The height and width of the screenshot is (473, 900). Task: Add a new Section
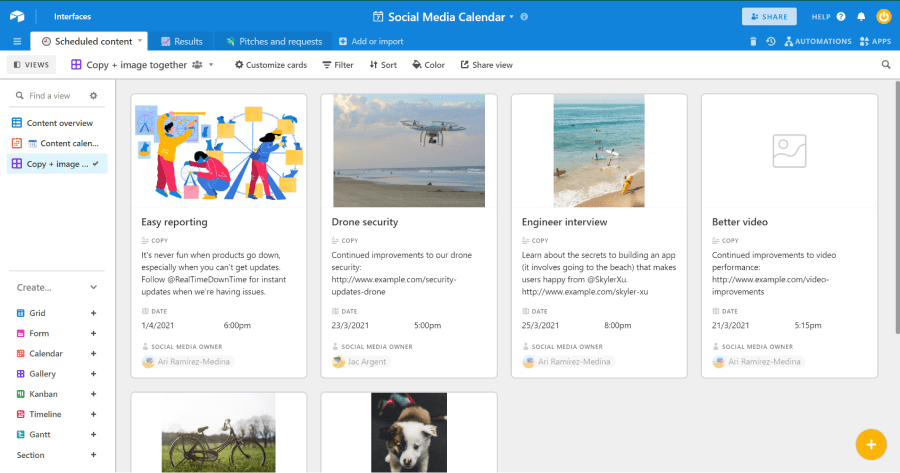(x=93, y=455)
